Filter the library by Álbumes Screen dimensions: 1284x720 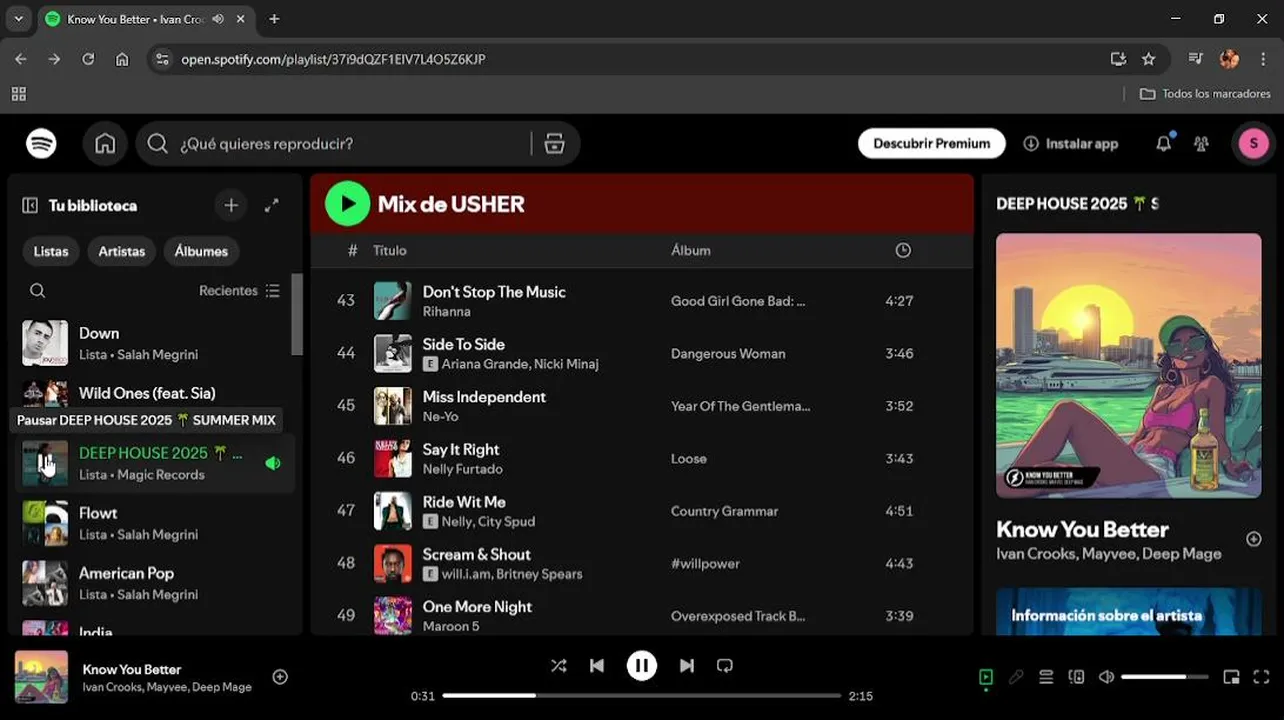(x=201, y=251)
